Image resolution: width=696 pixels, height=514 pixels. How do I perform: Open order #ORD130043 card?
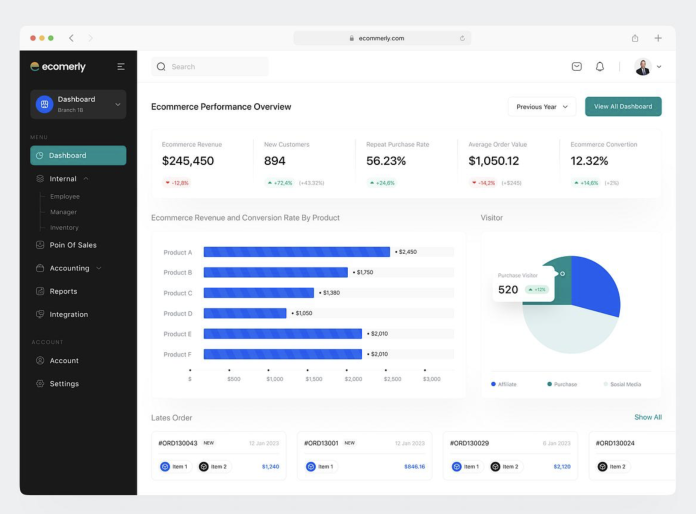click(x=219, y=456)
